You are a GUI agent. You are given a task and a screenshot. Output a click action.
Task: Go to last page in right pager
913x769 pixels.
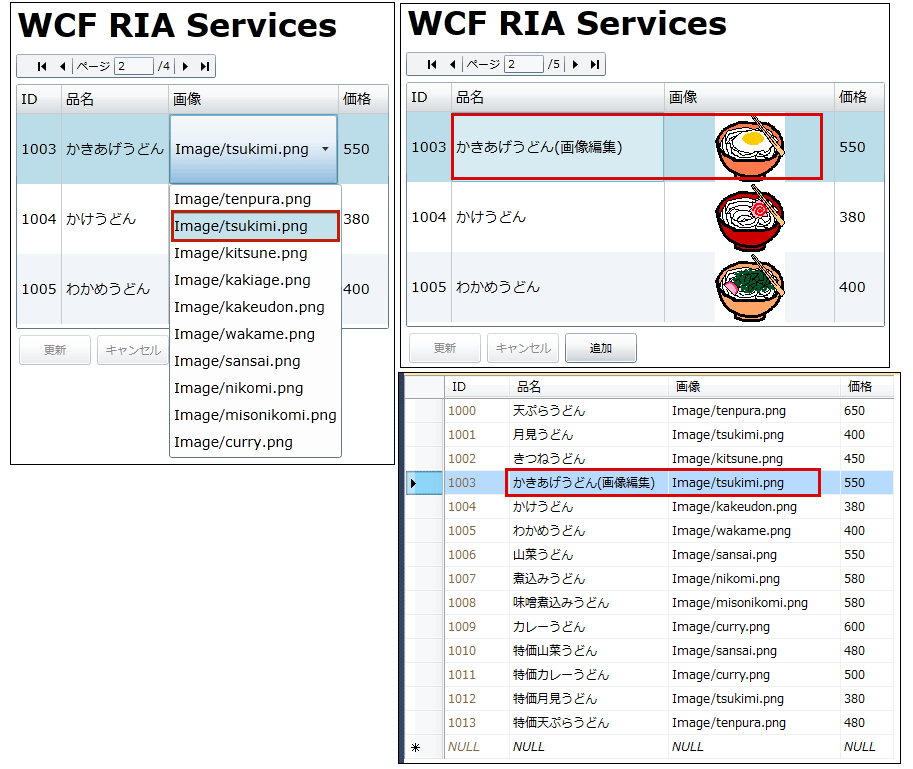(x=594, y=65)
